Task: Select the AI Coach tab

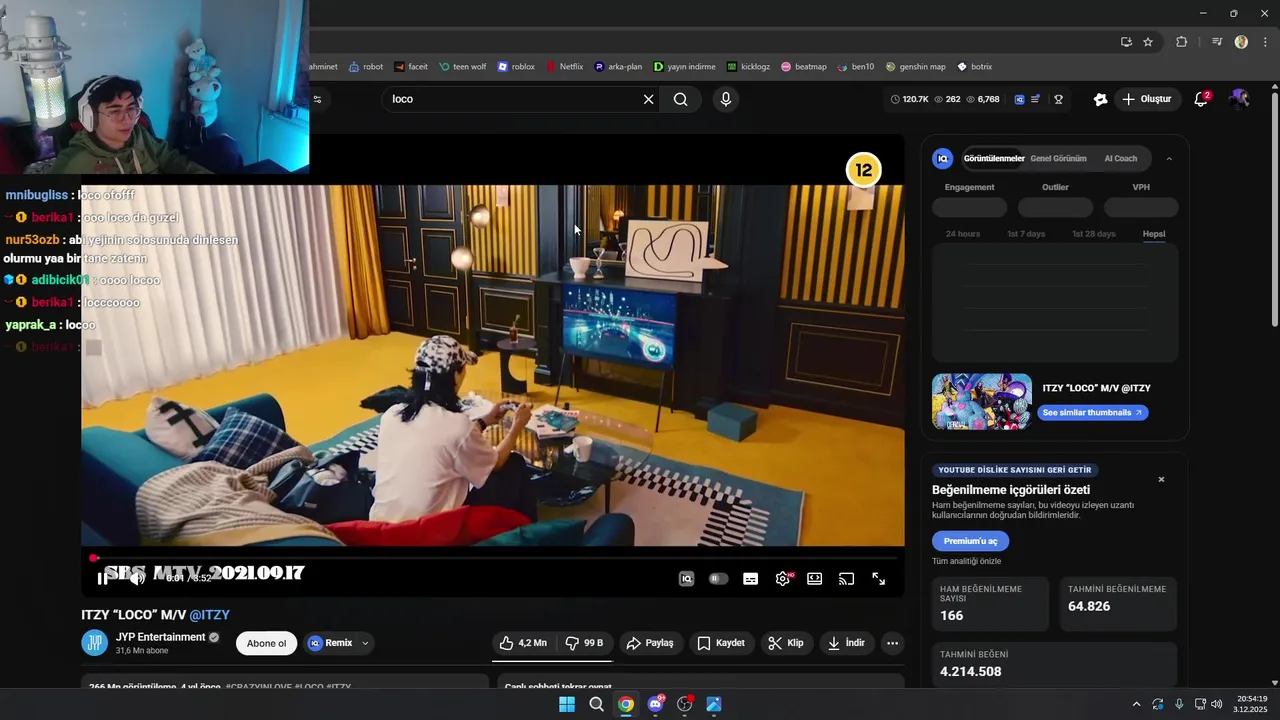Action: coord(1120,158)
